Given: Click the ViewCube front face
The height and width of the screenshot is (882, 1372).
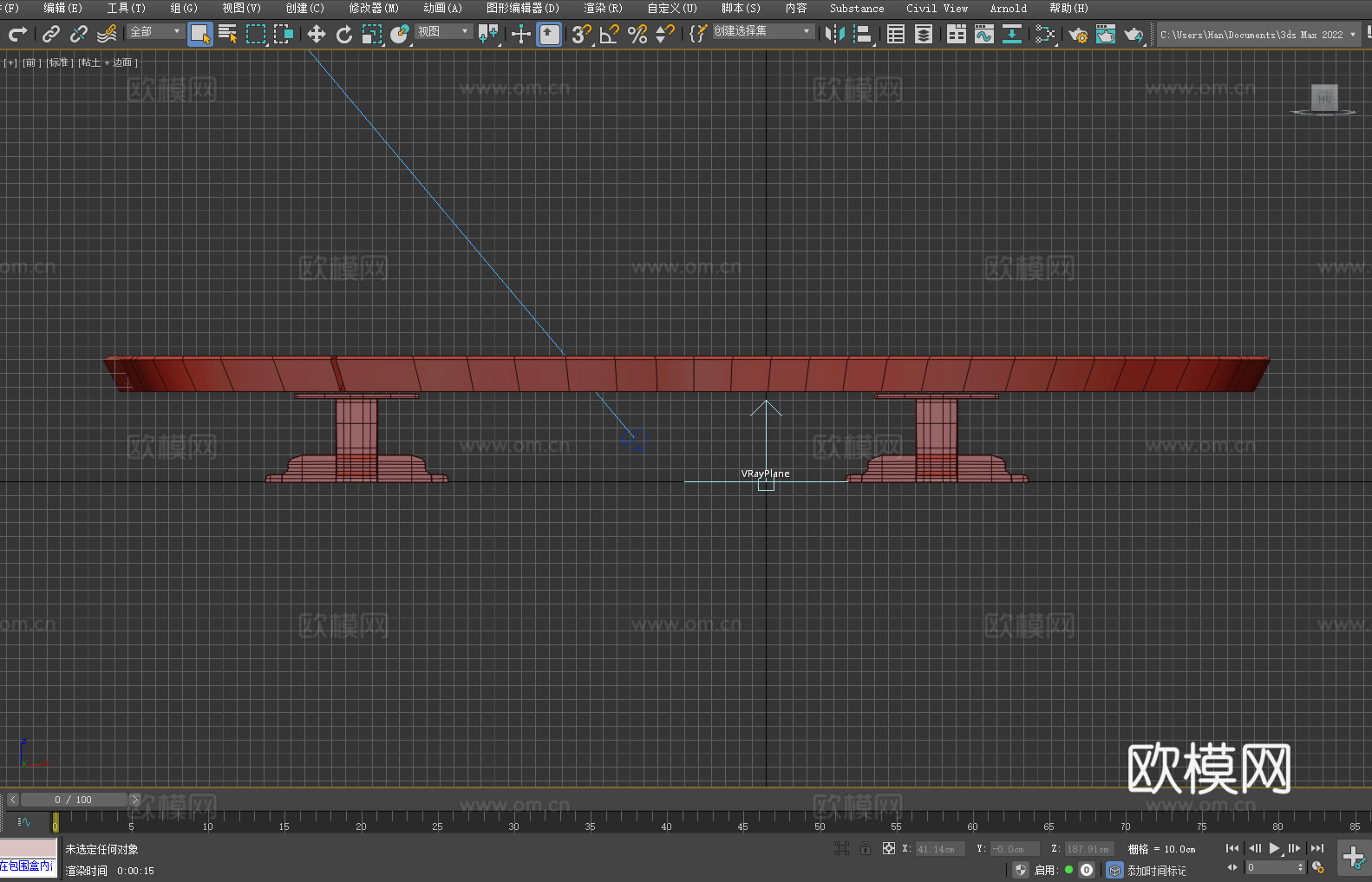Looking at the screenshot, I should [x=1324, y=96].
